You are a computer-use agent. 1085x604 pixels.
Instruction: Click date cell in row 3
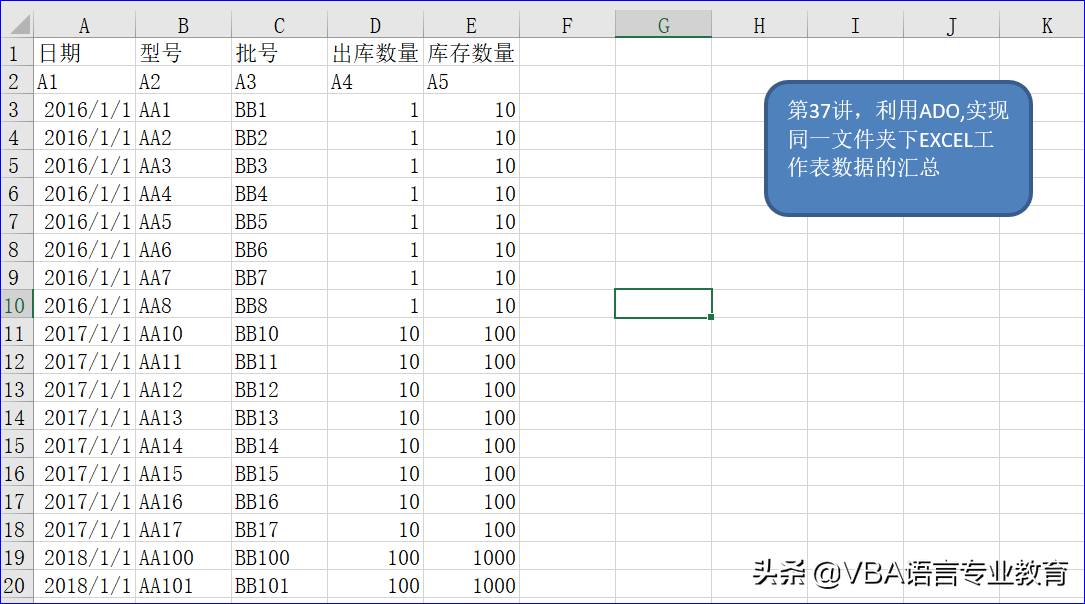(x=84, y=109)
